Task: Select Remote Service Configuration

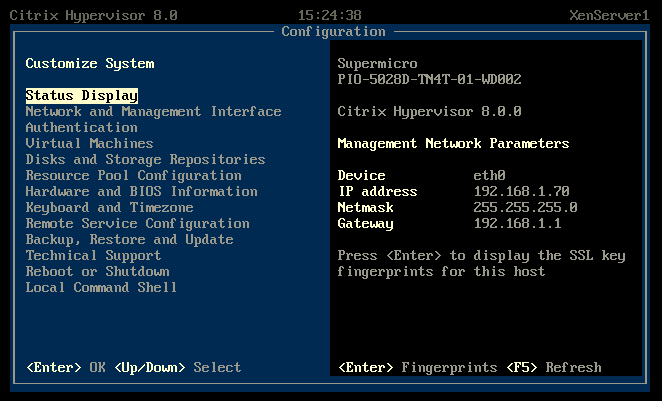Action: [137, 223]
